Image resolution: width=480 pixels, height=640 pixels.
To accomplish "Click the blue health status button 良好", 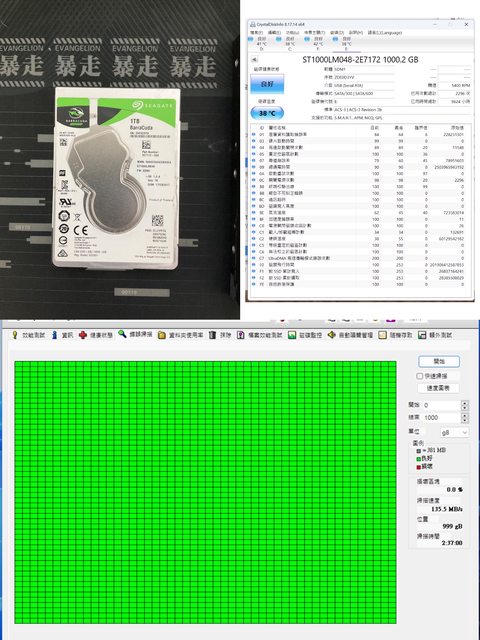I will coord(267,84).
